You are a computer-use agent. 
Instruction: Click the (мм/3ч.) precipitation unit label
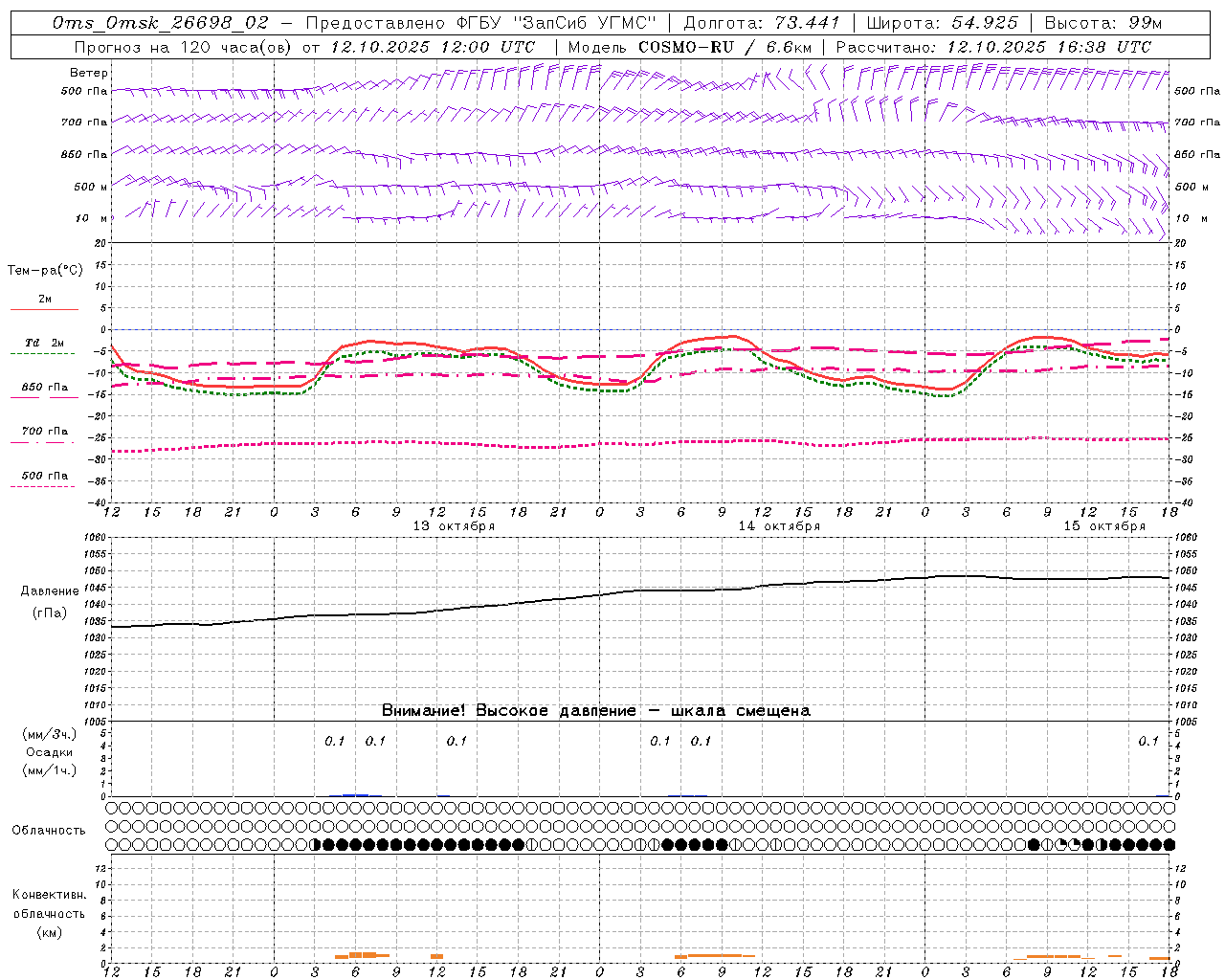(x=50, y=735)
